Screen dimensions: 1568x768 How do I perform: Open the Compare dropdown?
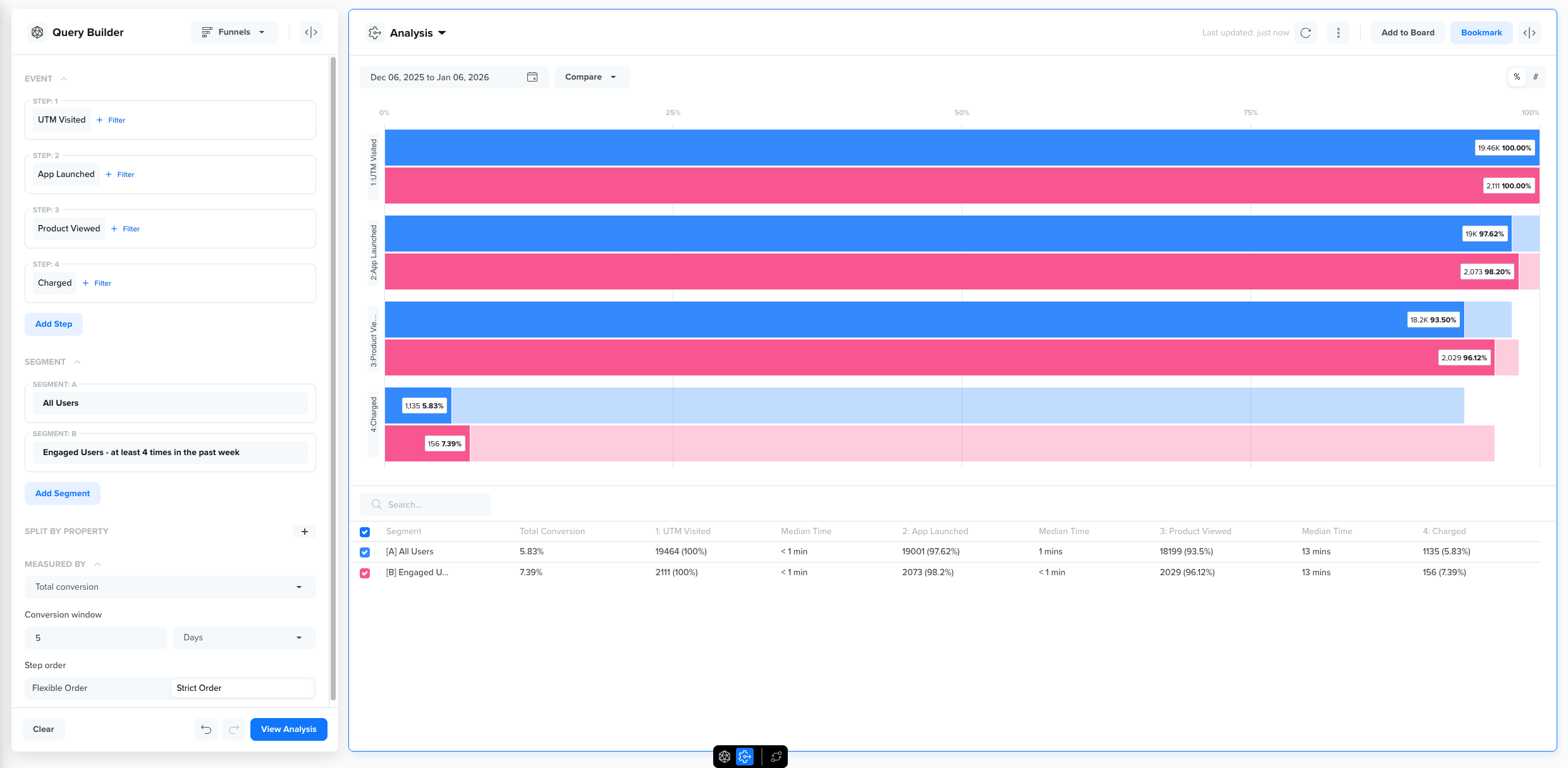pos(591,77)
